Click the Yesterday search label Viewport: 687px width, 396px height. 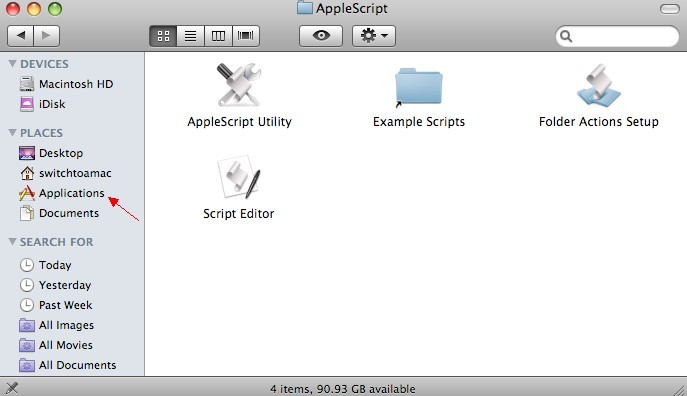pos(65,285)
